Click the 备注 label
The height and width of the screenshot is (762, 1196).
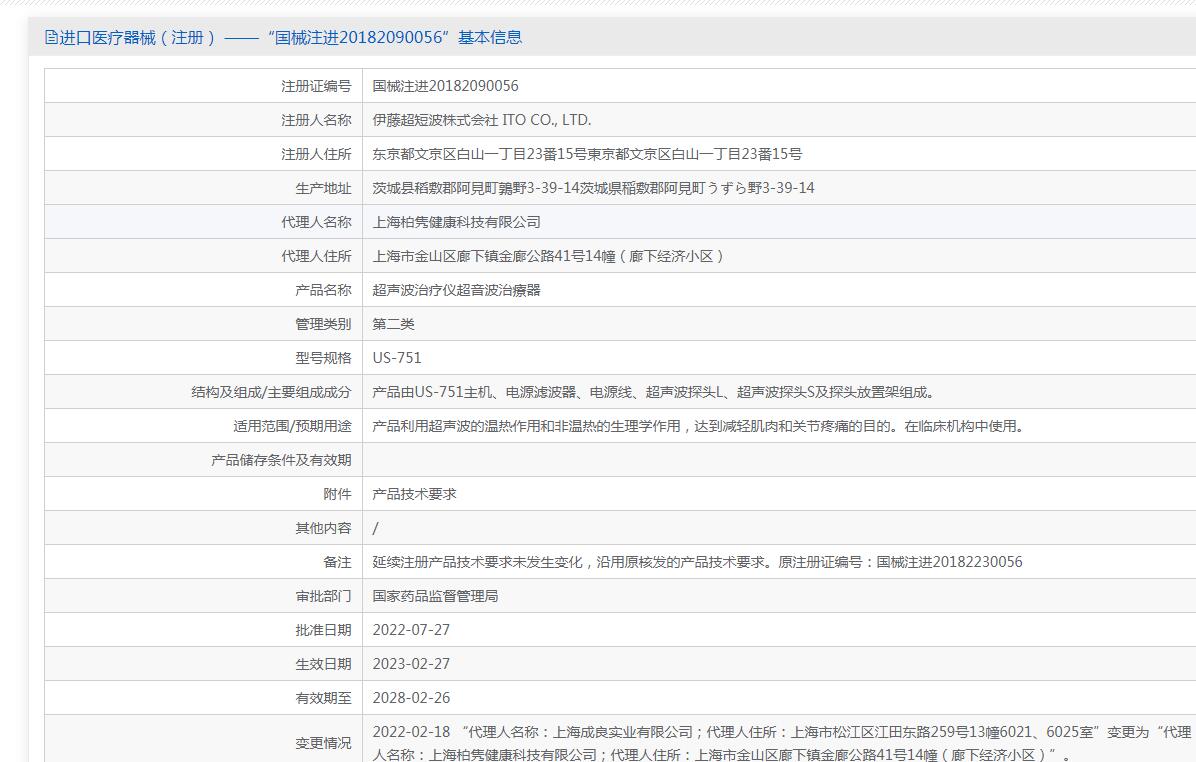pyautogui.click(x=337, y=562)
